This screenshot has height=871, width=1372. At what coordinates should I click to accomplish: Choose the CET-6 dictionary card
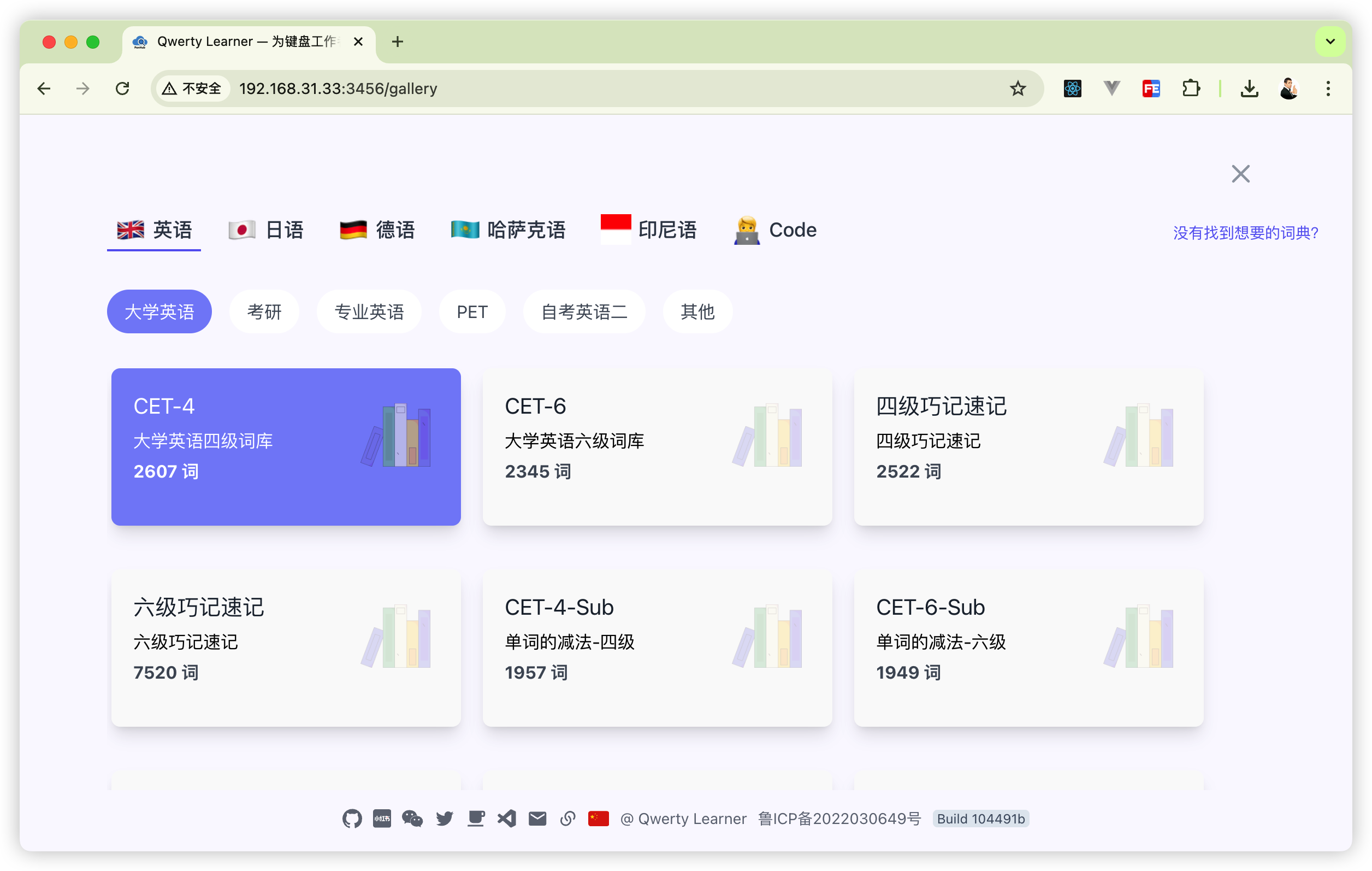[657, 446]
